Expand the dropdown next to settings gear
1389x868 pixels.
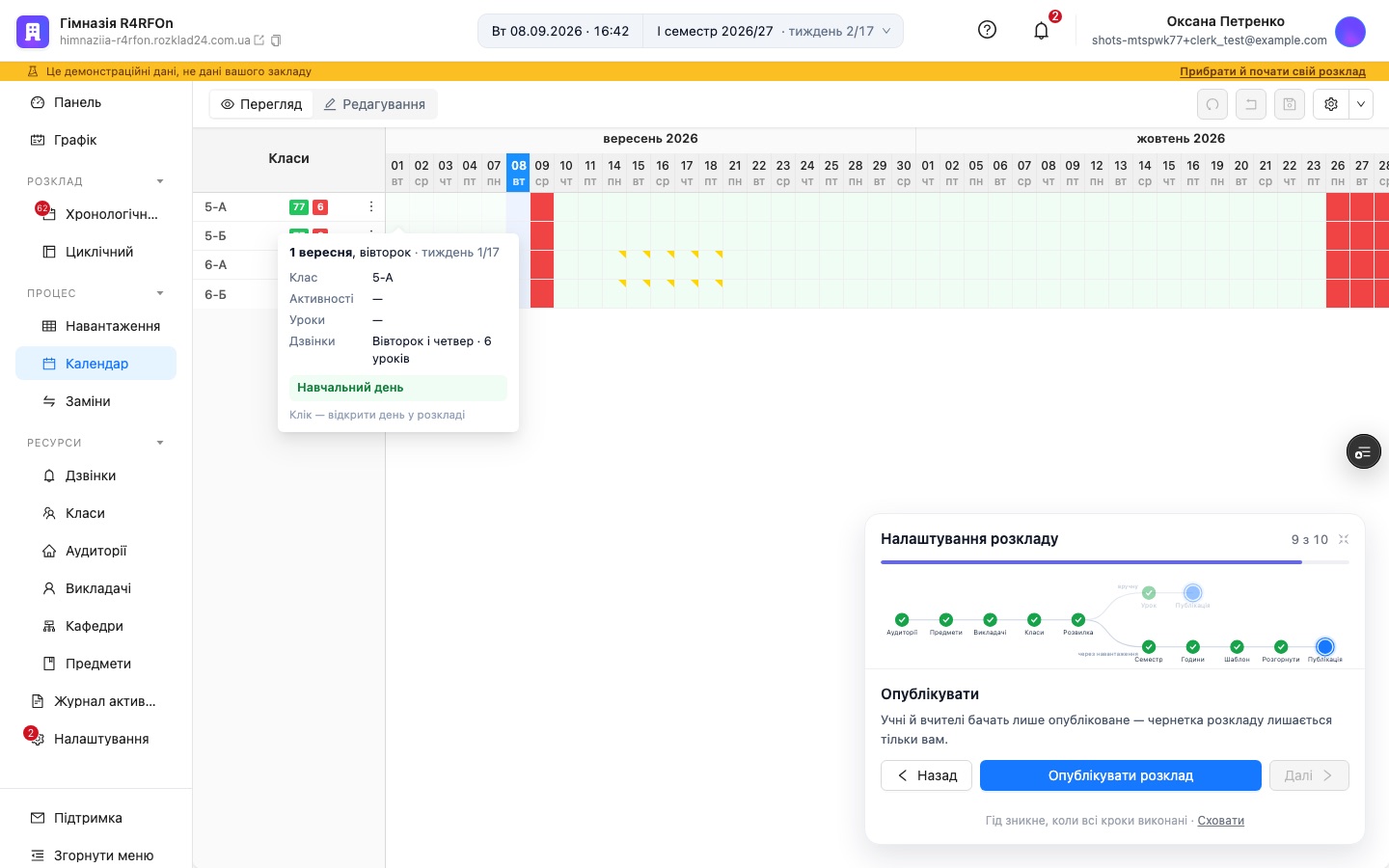coord(1361,104)
